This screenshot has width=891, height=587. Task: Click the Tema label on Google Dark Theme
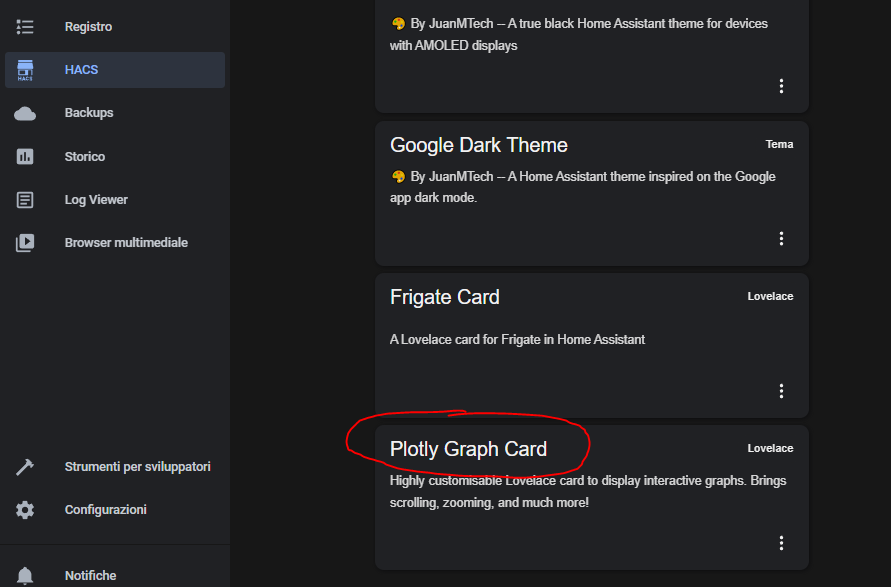(779, 144)
